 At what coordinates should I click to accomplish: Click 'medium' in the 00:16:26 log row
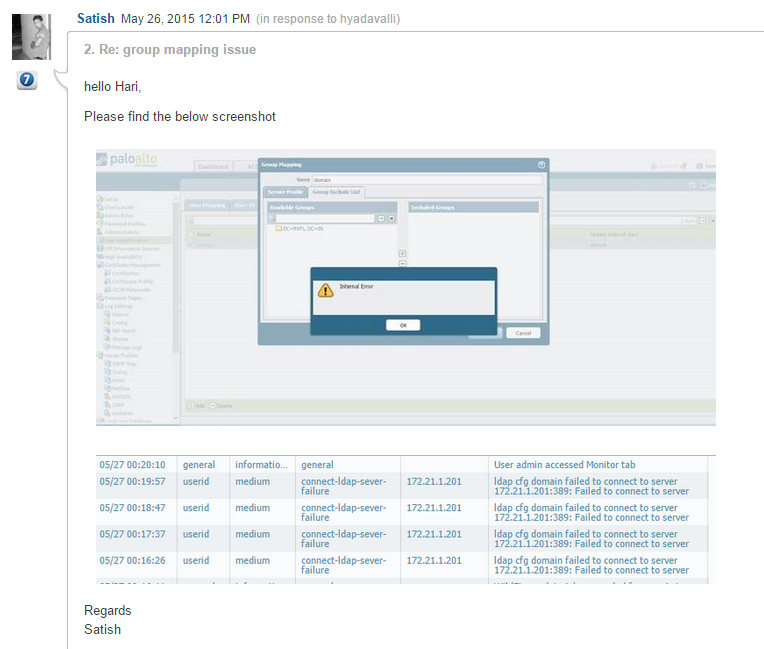click(252, 560)
